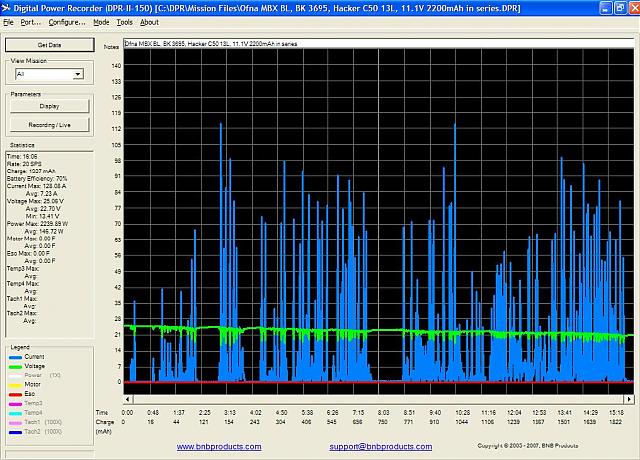Click the dark blue Tach2 legend swatch

point(14,431)
